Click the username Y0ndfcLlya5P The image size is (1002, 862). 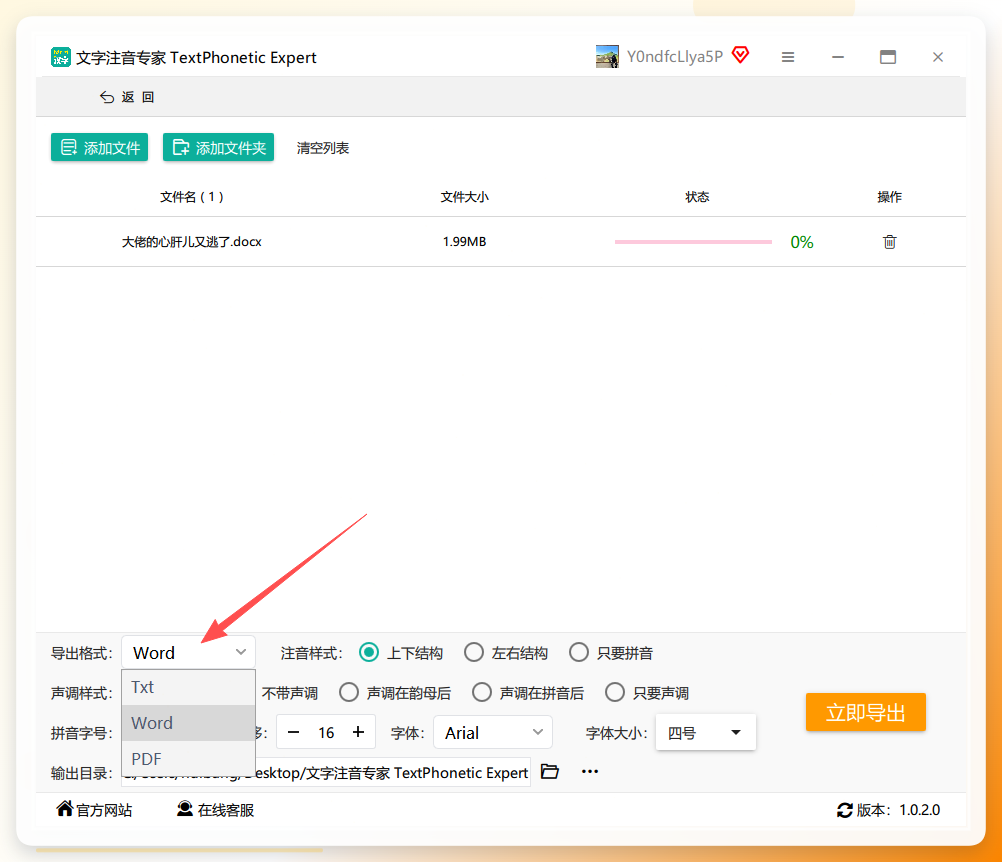click(x=675, y=57)
